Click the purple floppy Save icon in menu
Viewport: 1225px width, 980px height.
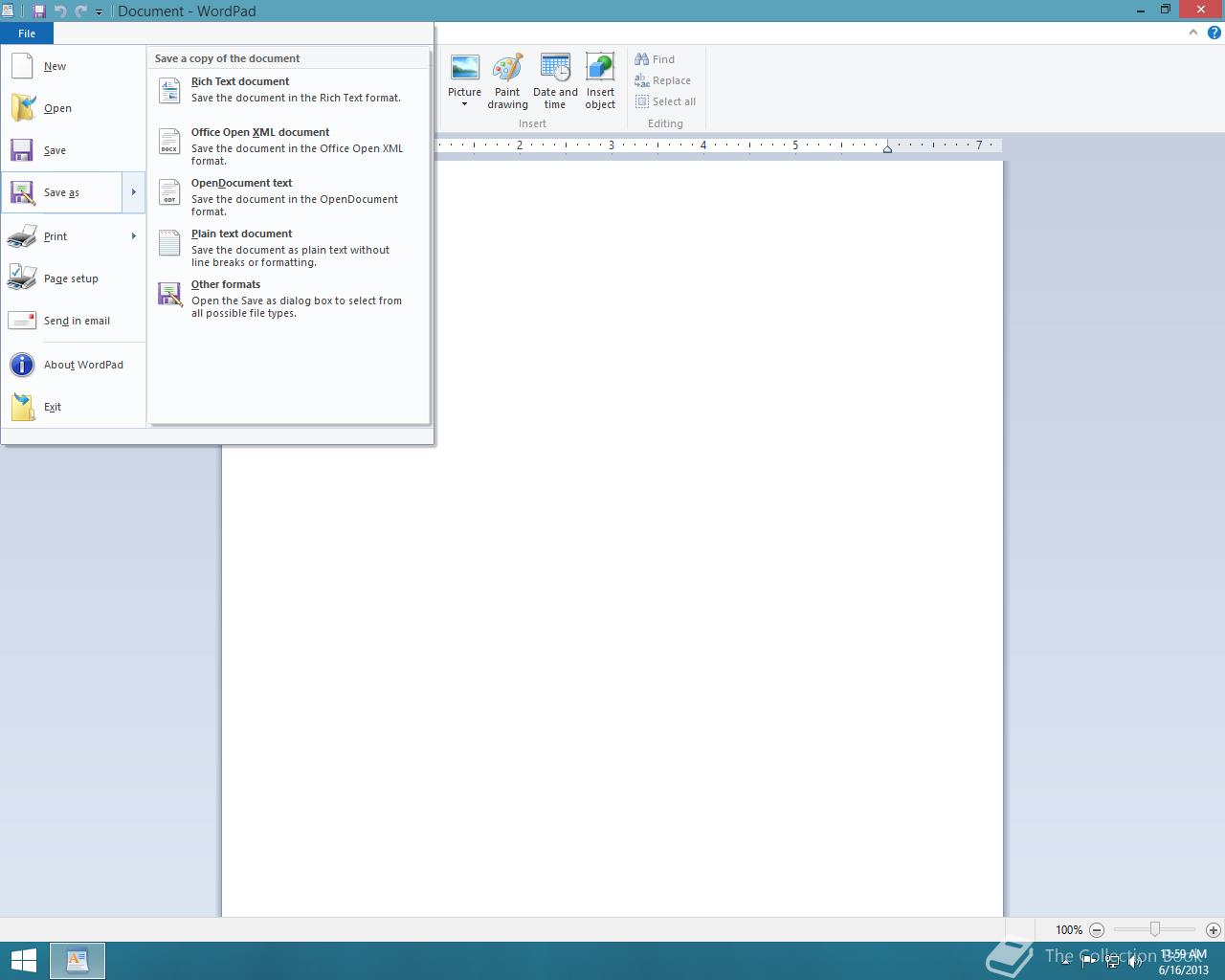22,150
